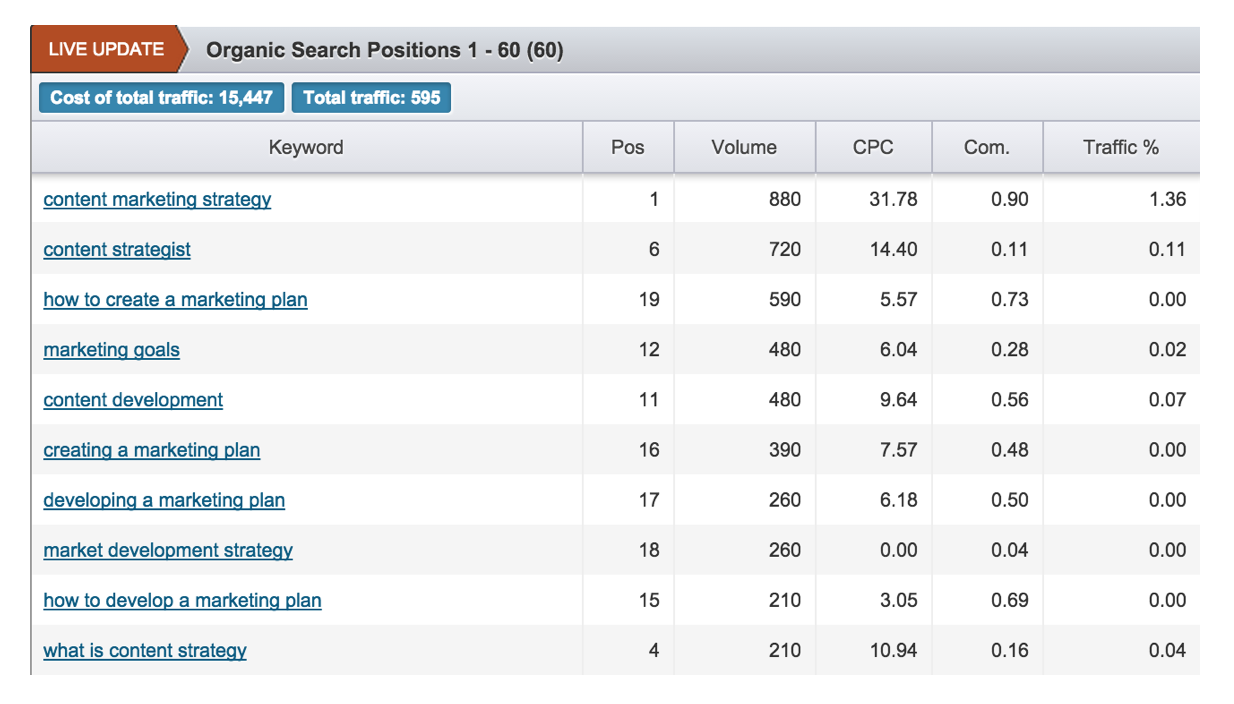Sort by the Keyword column header
This screenshot has width=1234, height=704.
pyautogui.click(x=306, y=148)
